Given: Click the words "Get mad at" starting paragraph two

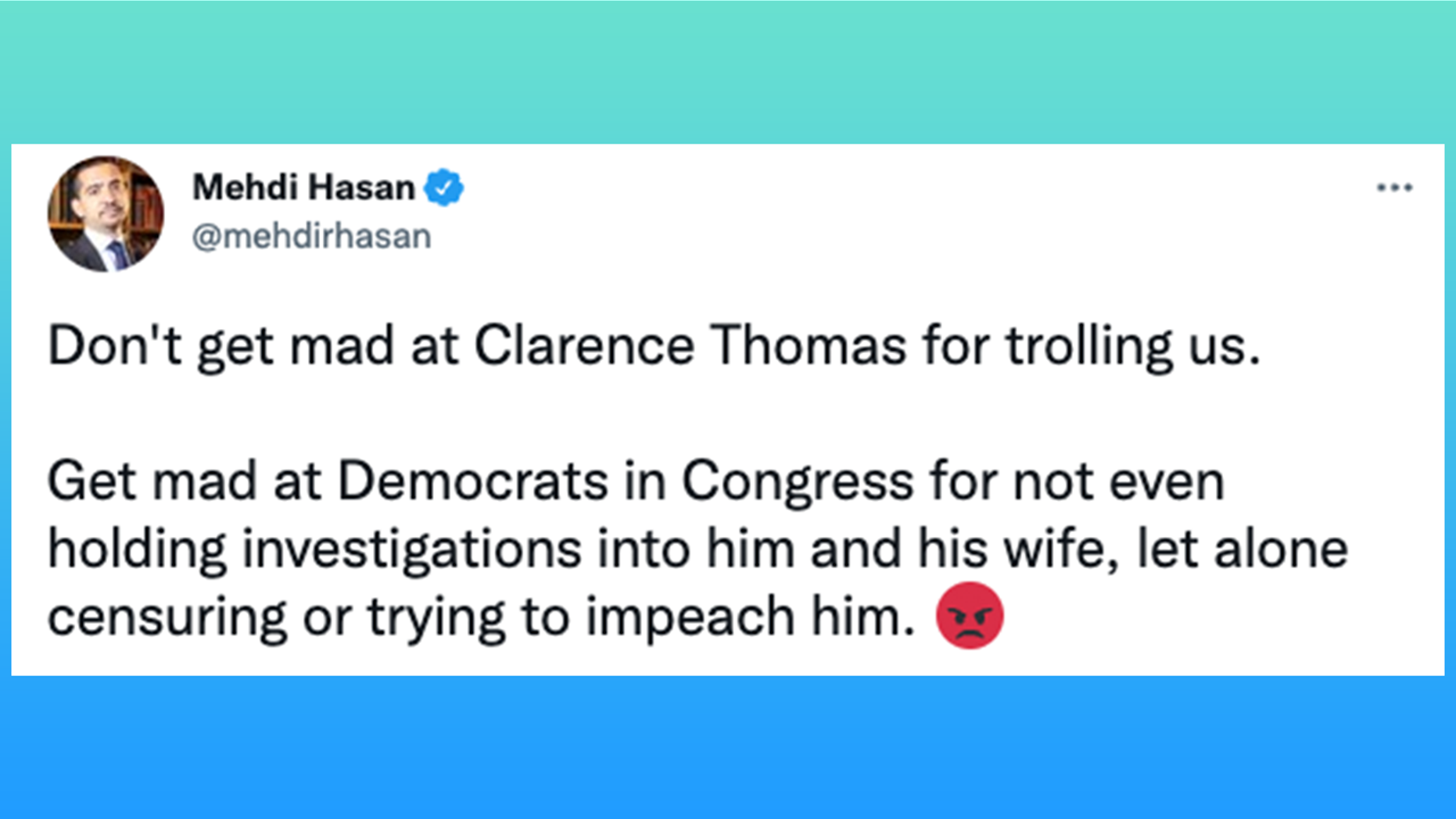Looking at the screenshot, I should pos(185,481).
